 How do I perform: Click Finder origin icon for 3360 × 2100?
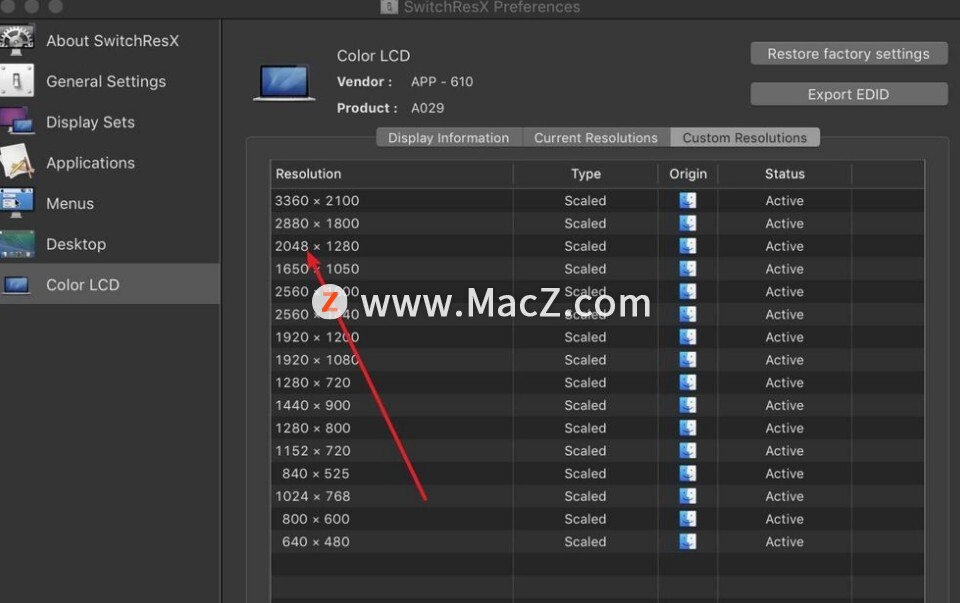tap(688, 201)
